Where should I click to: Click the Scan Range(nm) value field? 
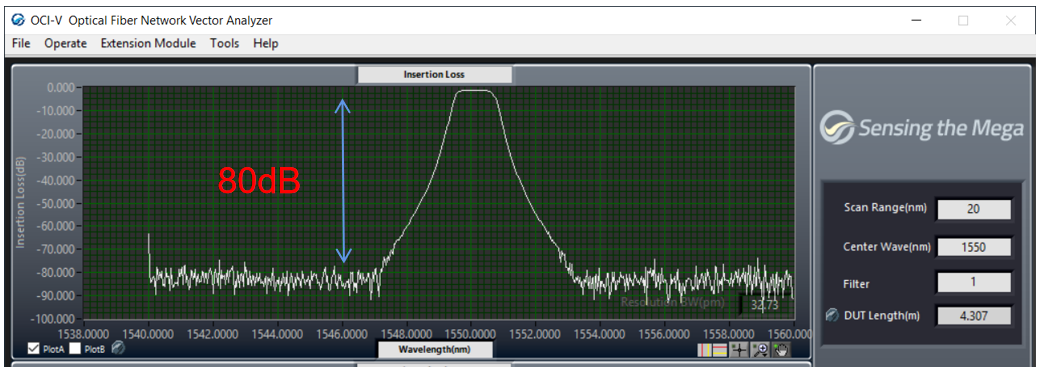(973, 209)
